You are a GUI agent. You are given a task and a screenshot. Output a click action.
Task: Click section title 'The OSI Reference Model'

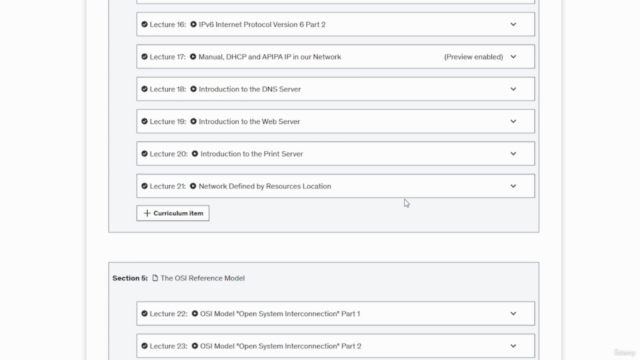[x=202, y=278]
